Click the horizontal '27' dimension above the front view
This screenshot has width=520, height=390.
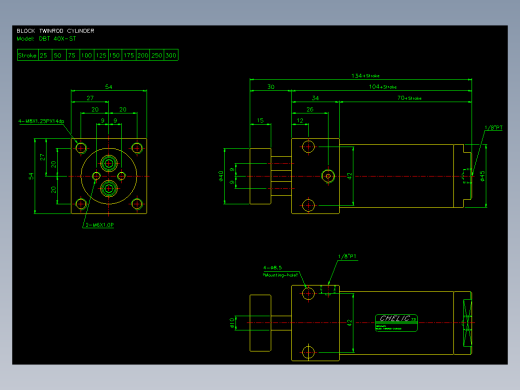click(90, 98)
